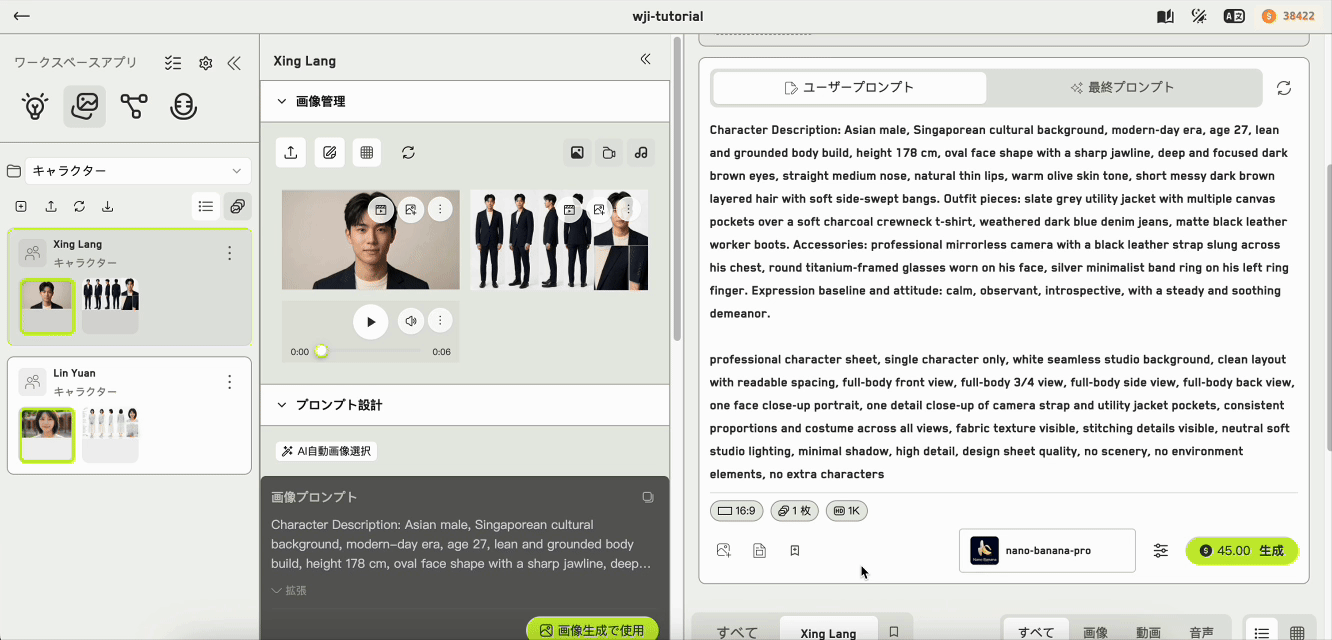Collapse the workspace apps sidebar
Screen dimensions: 1332x640
234,63
